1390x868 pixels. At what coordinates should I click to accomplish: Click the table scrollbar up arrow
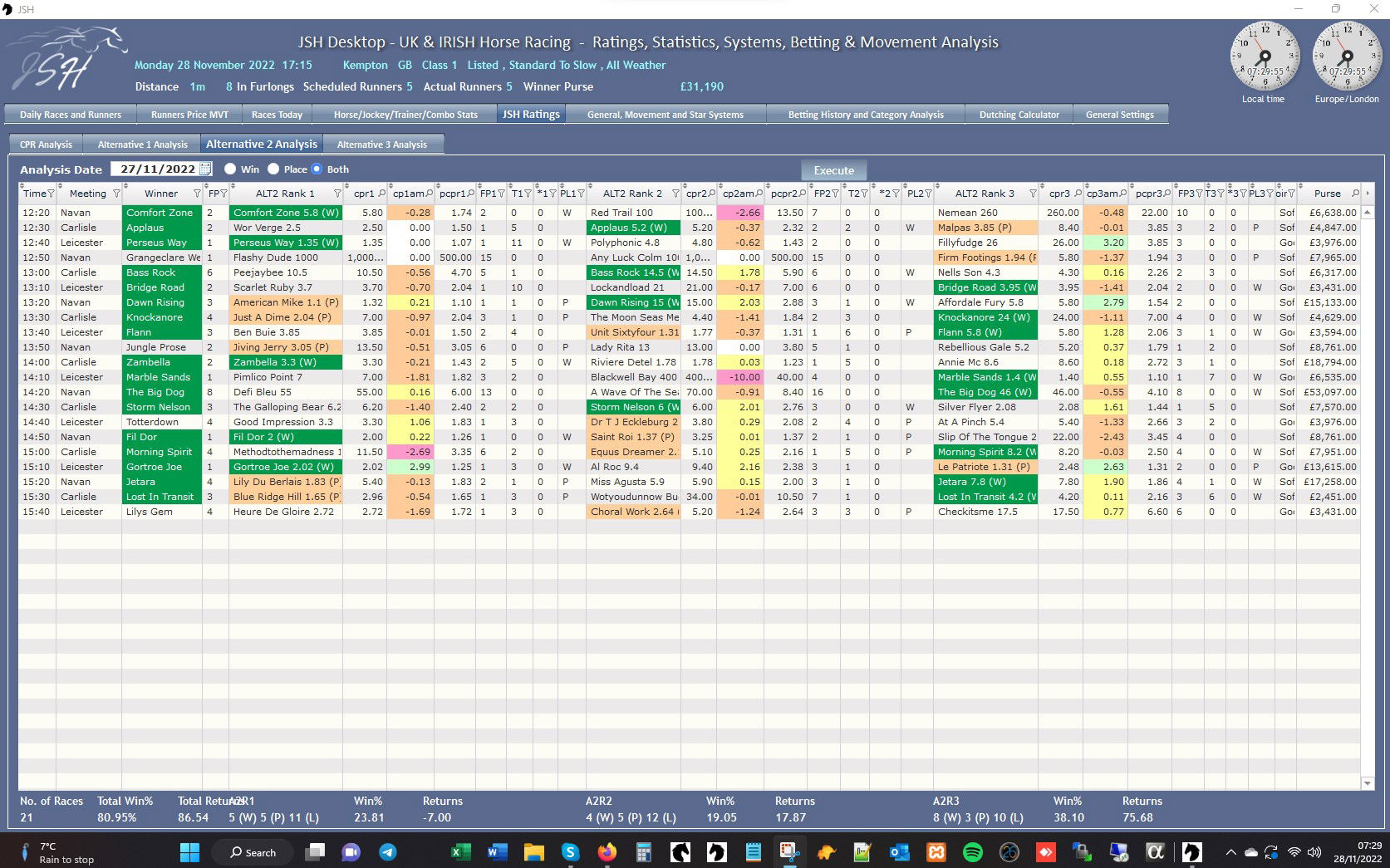(1368, 213)
